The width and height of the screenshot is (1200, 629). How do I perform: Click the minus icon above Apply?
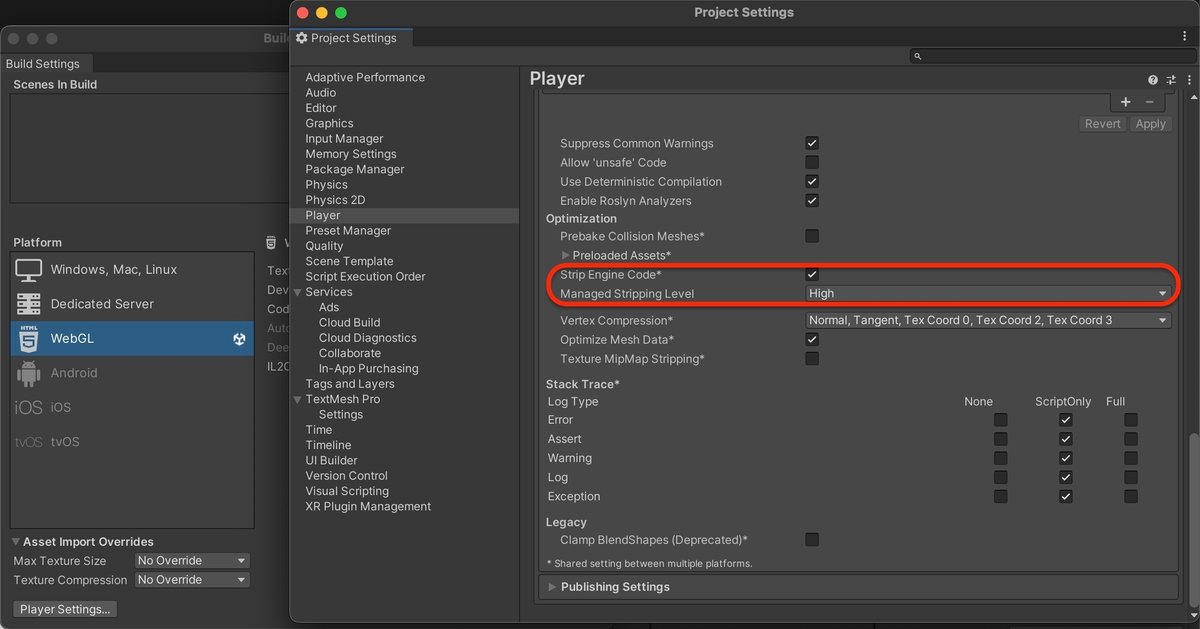tap(1150, 102)
